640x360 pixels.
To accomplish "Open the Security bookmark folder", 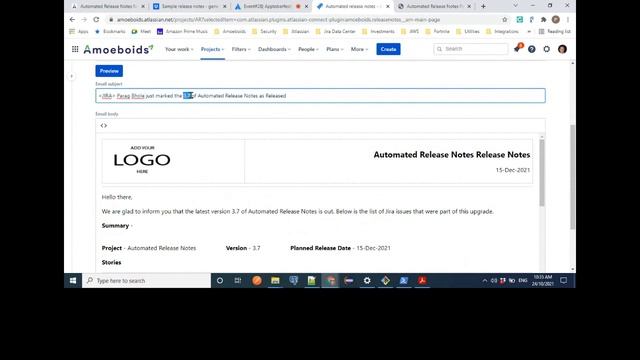I will (264, 31).
